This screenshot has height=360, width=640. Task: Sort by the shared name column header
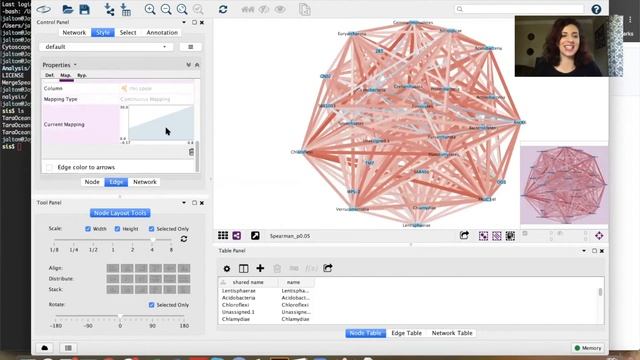tap(248, 282)
